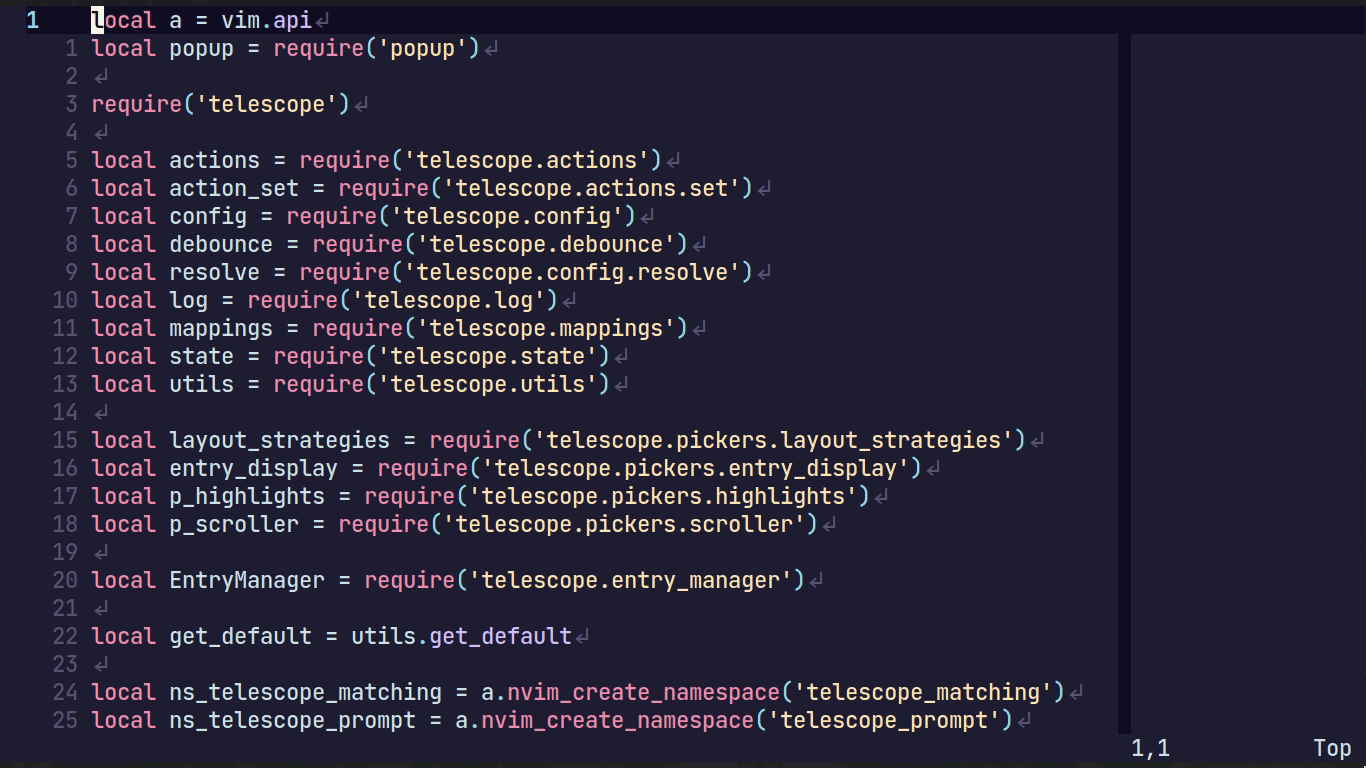Click the 'p_highlights' variable name
Image resolution: width=1366 pixels, height=768 pixels.
point(247,496)
